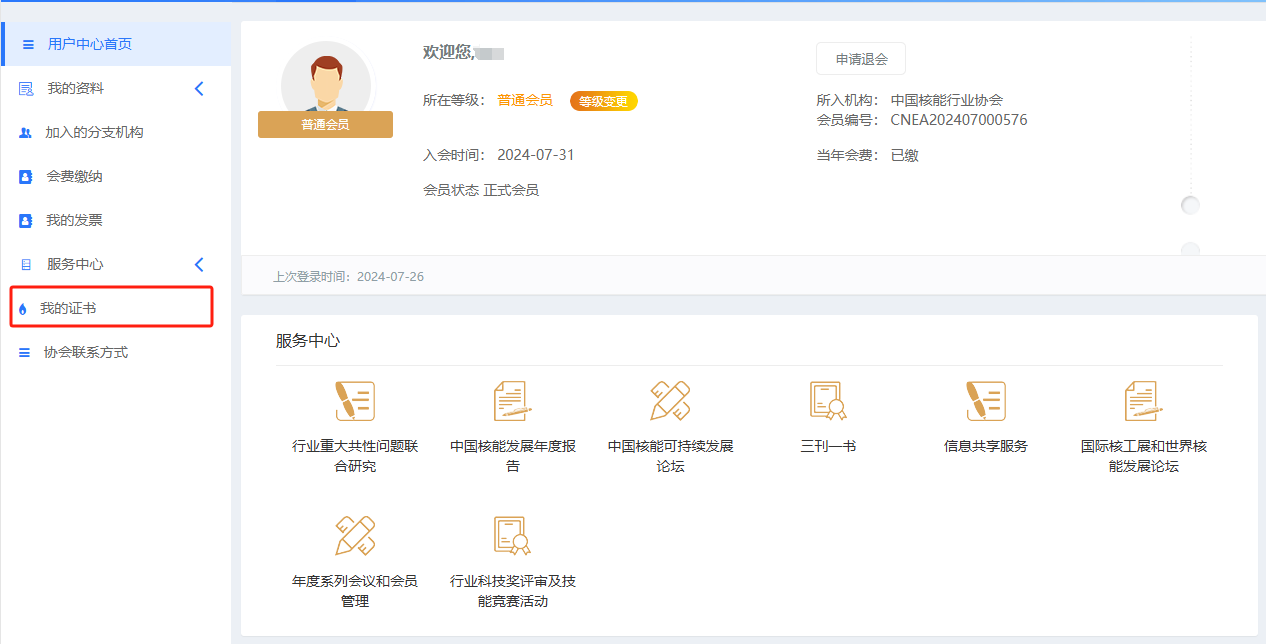1266x644 pixels.
Task: Click the 普通会员 badge under avatar
Action: pos(325,125)
